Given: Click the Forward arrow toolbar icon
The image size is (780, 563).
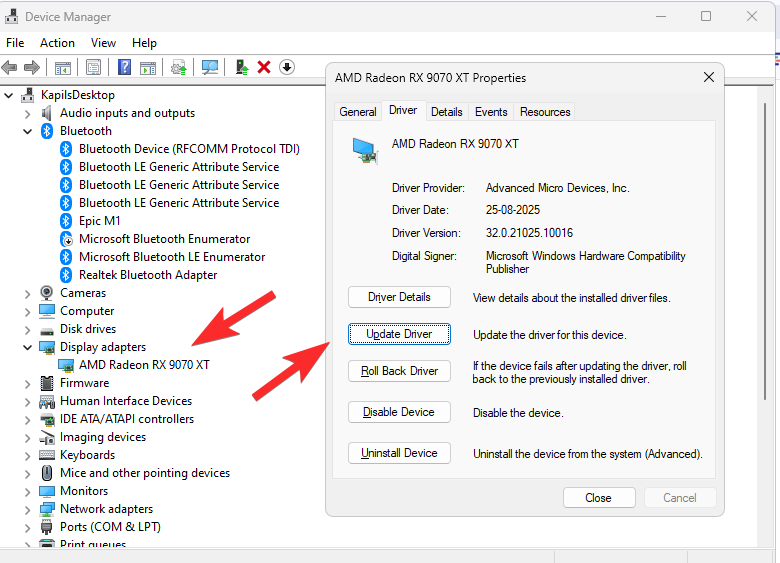Looking at the screenshot, I should [x=32, y=67].
